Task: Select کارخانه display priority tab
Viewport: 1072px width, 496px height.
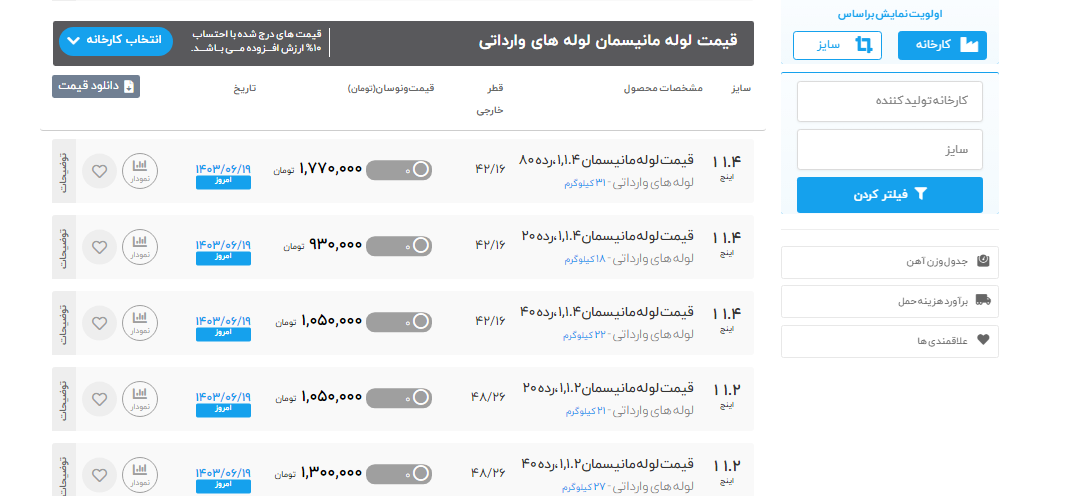Action: 942,45
